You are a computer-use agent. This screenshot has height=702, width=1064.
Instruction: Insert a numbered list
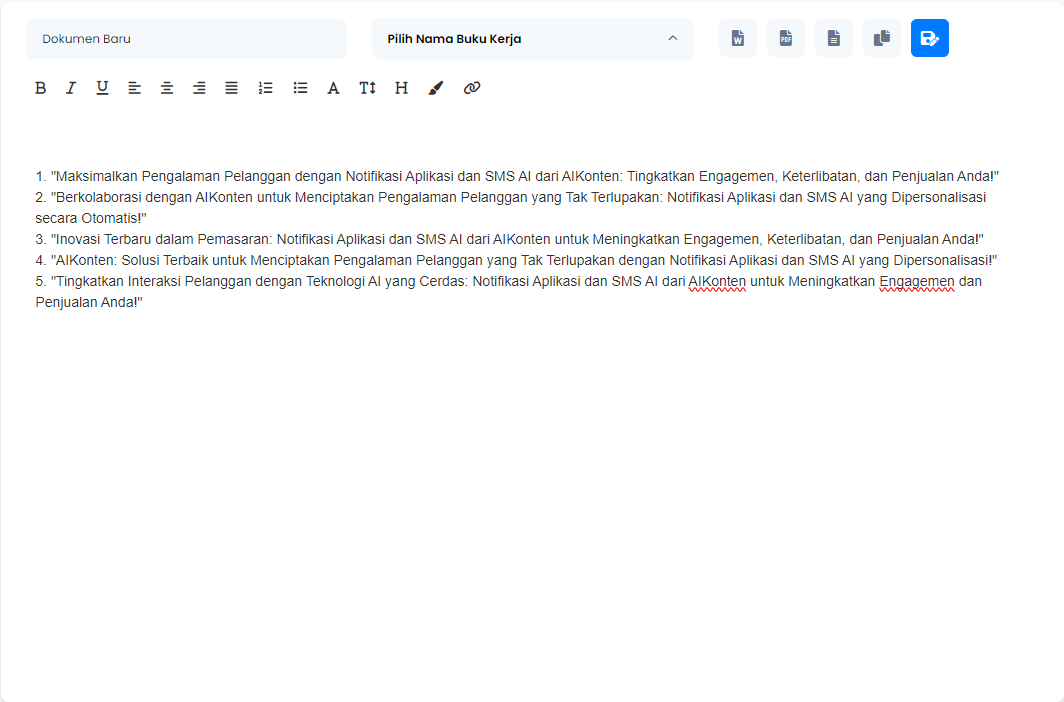pos(265,88)
